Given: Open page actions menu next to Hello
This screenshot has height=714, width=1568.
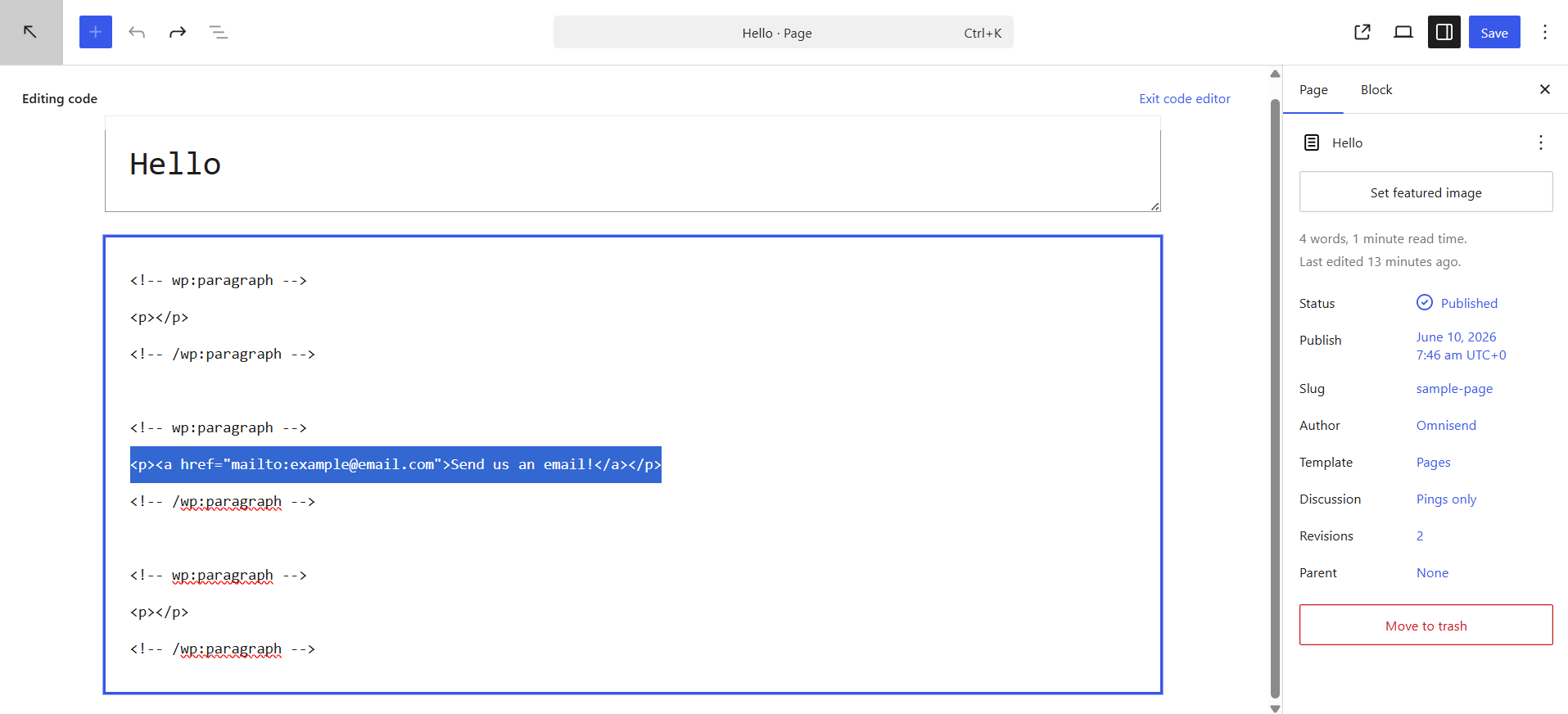Looking at the screenshot, I should (x=1541, y=142).
